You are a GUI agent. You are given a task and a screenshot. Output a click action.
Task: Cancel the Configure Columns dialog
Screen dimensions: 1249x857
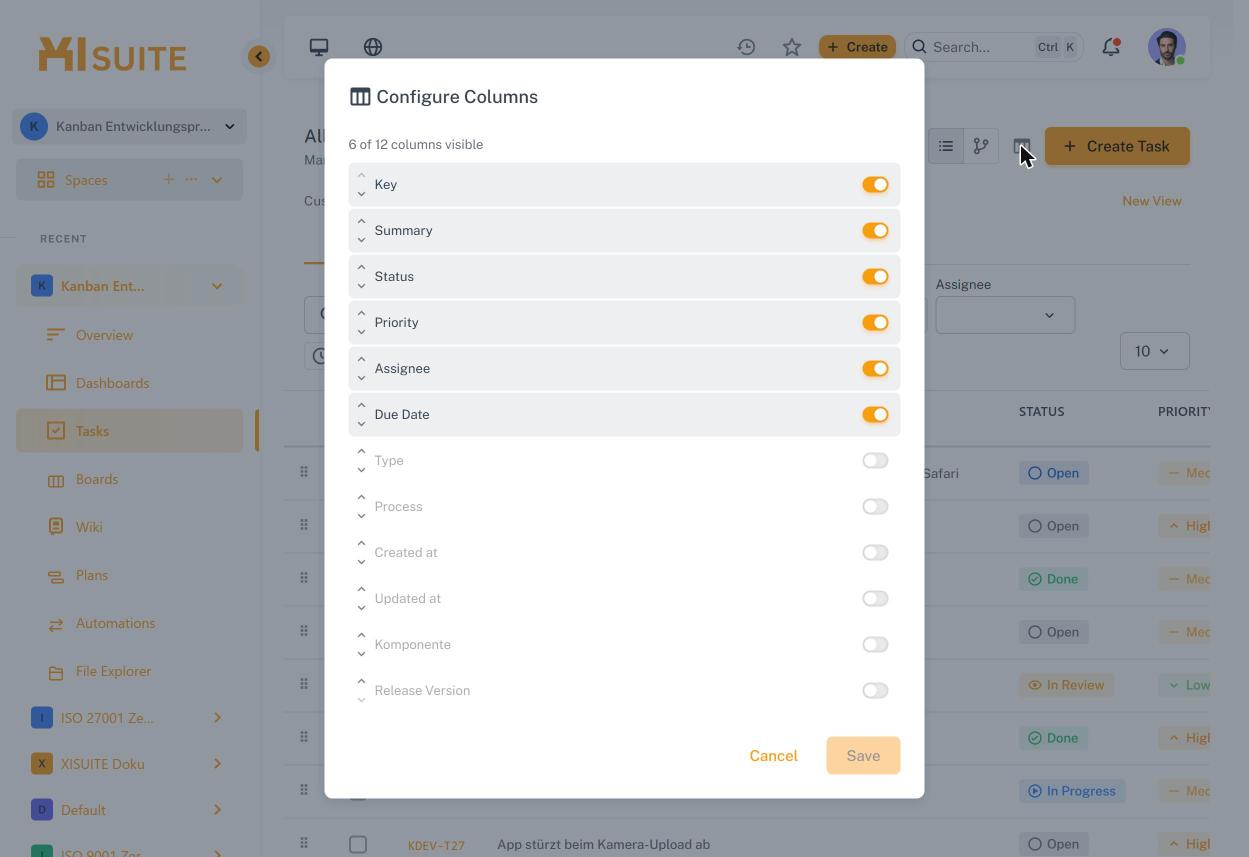tap(773, 756)
